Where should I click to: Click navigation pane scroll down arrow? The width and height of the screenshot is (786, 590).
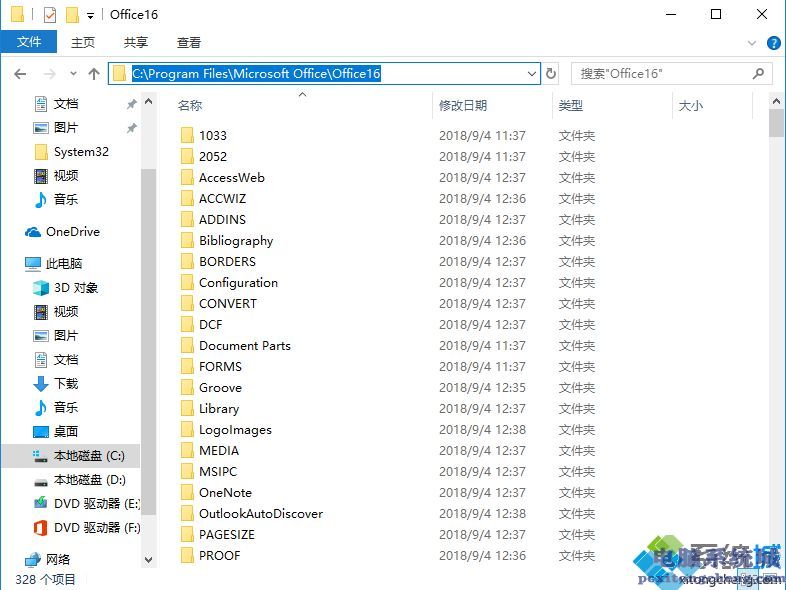click(148, 560)
